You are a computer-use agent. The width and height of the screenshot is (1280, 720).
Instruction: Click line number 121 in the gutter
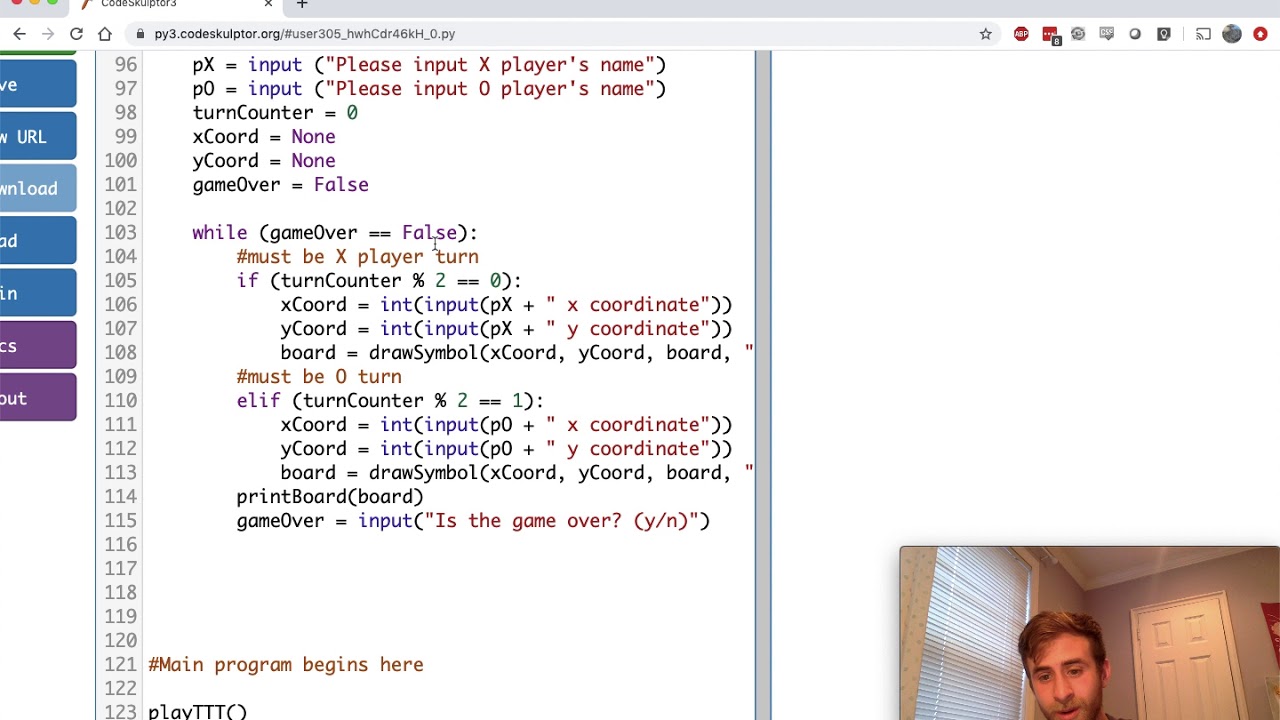pos(120,665)
